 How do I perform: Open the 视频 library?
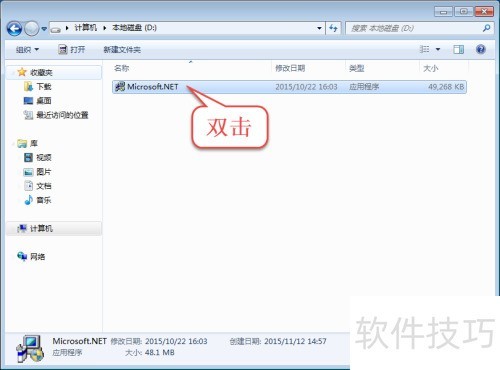(44, 157)
